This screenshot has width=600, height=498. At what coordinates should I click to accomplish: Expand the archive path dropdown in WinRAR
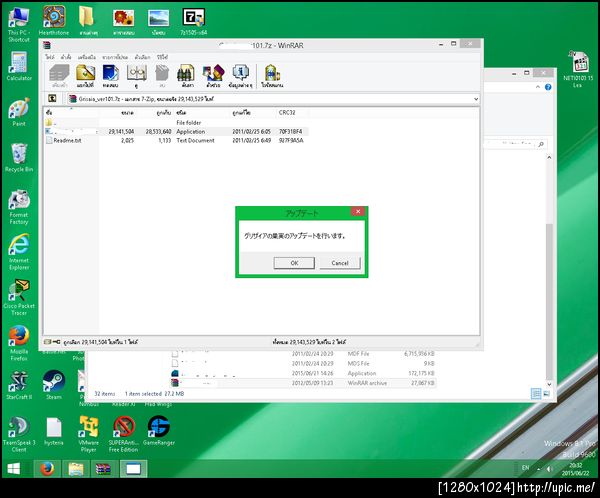pyautogui.click(x=476, y=99)
